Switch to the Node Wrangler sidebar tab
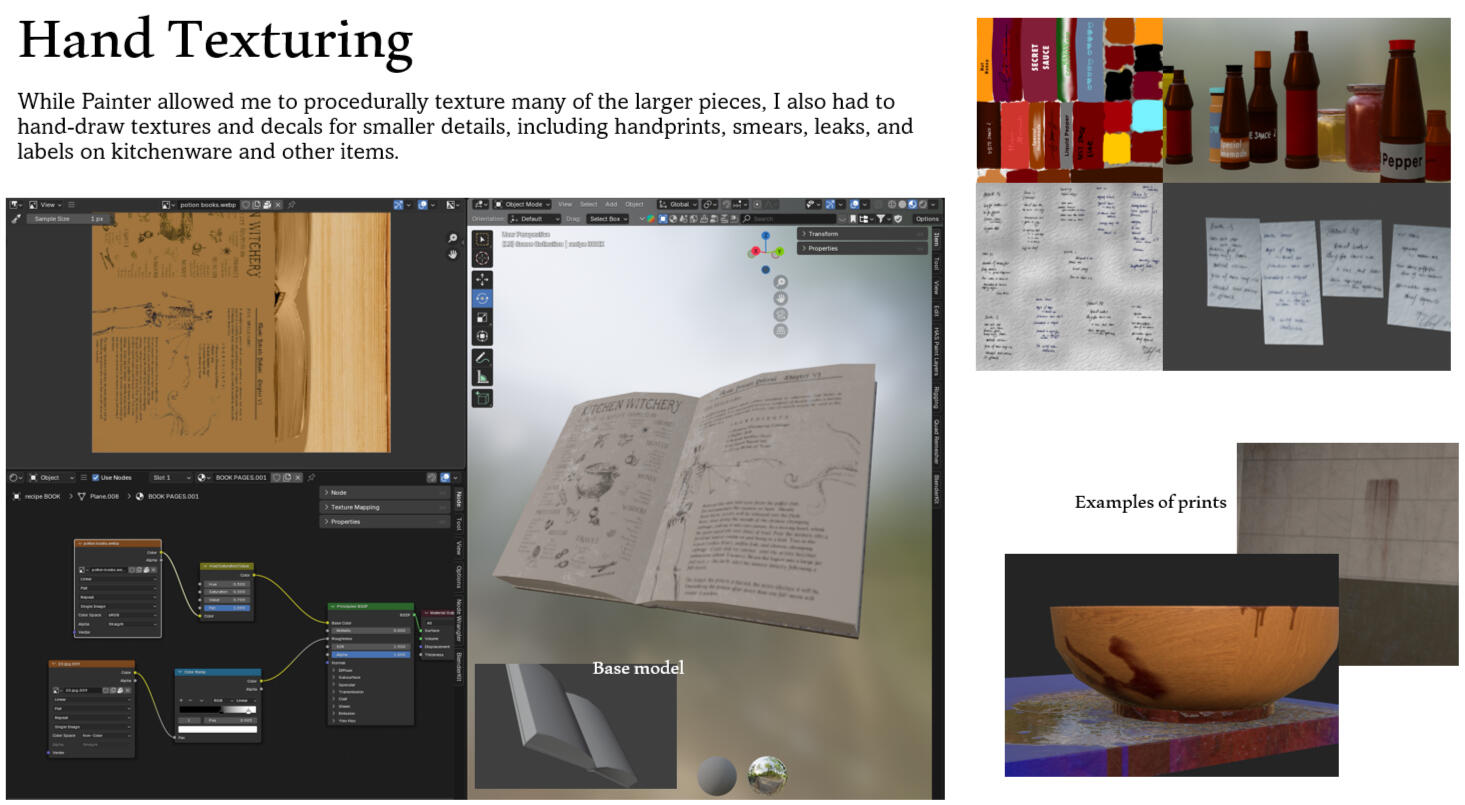 [459, 620]
